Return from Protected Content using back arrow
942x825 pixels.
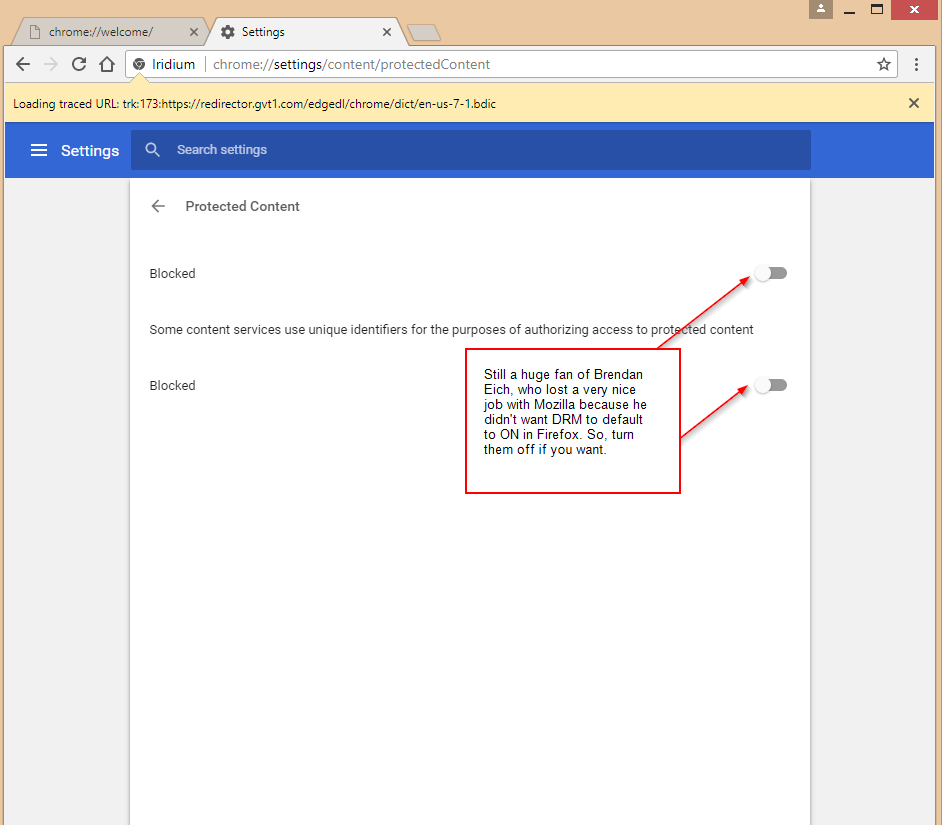158,206
